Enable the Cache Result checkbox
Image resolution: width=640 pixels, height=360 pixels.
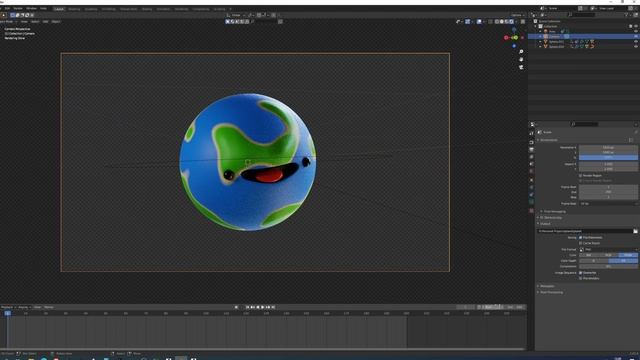(580, 243)
